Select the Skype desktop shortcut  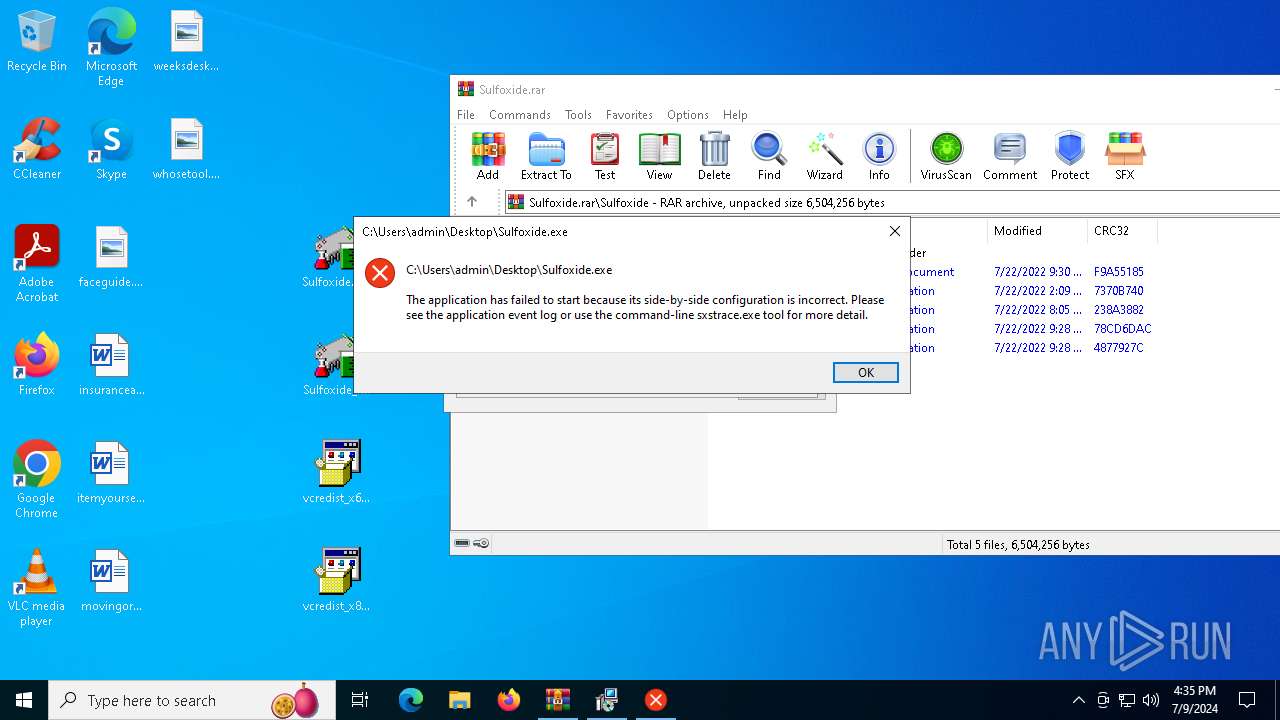pyautogui.click(x=111, y=149)
